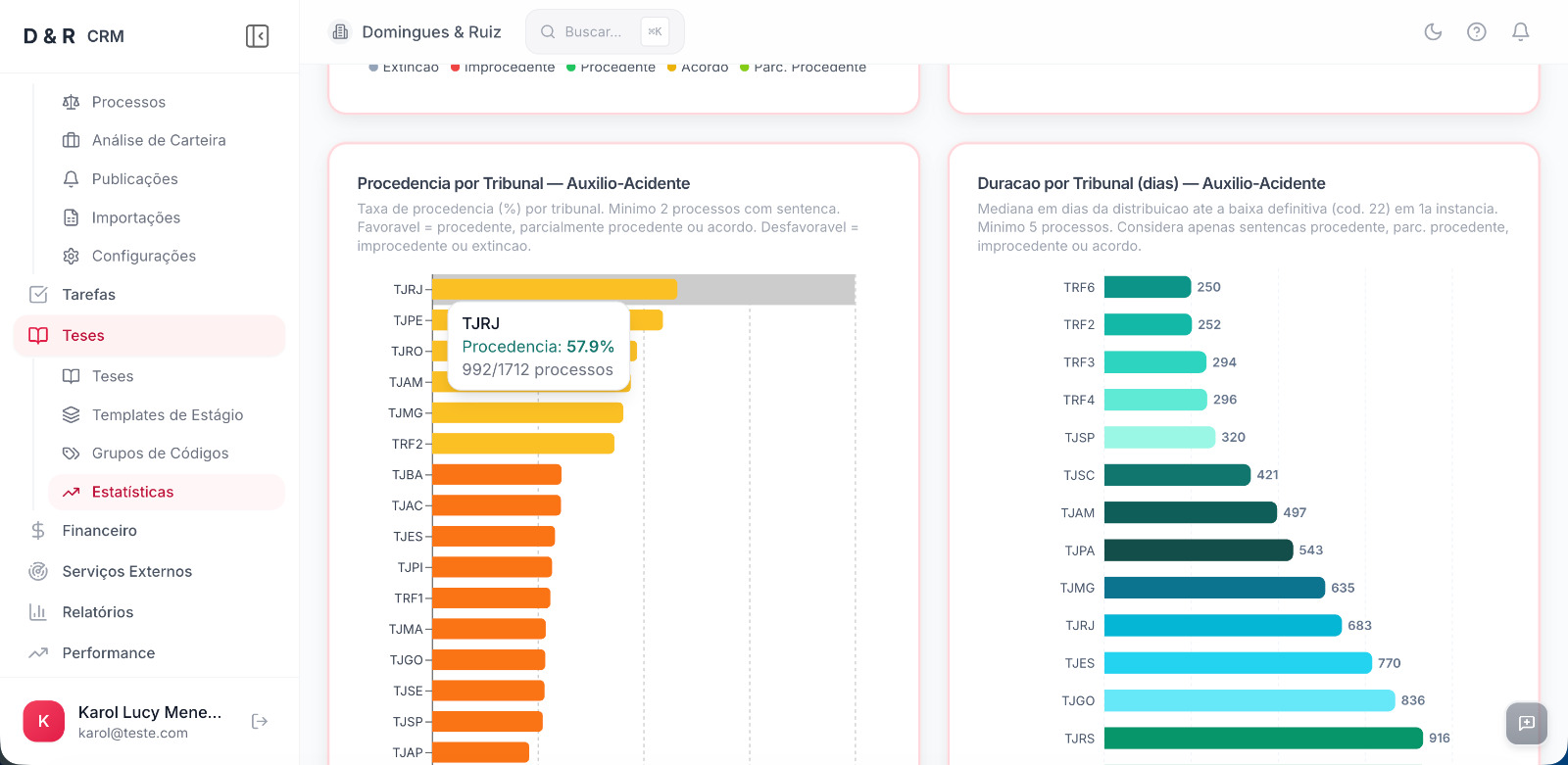Click the TJRS bar in duration chart
1568x765 pixels.
point(1262,739)
